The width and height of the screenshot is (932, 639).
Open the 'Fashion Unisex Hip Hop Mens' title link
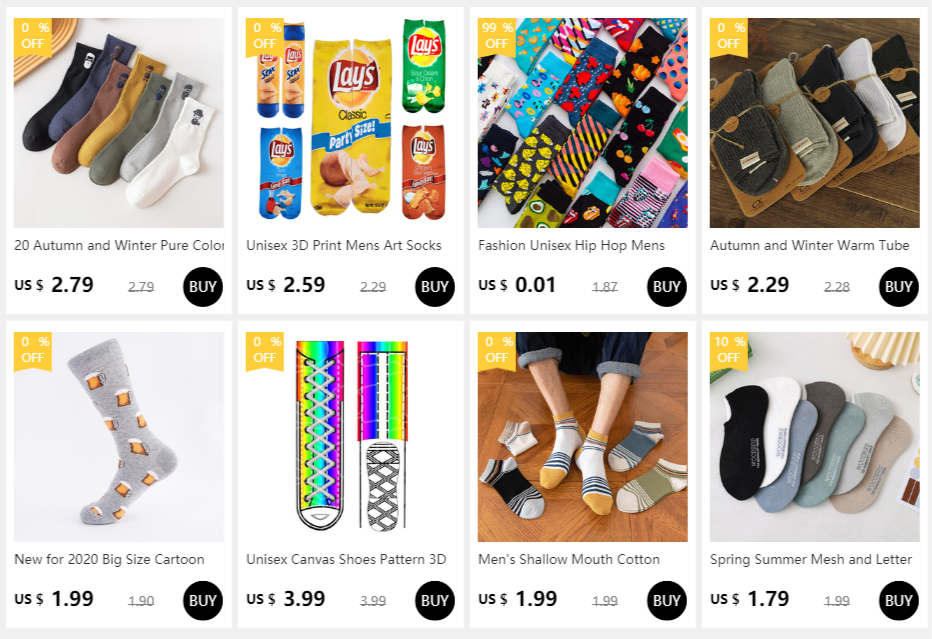pyautogui.click(x=571, y=245)
